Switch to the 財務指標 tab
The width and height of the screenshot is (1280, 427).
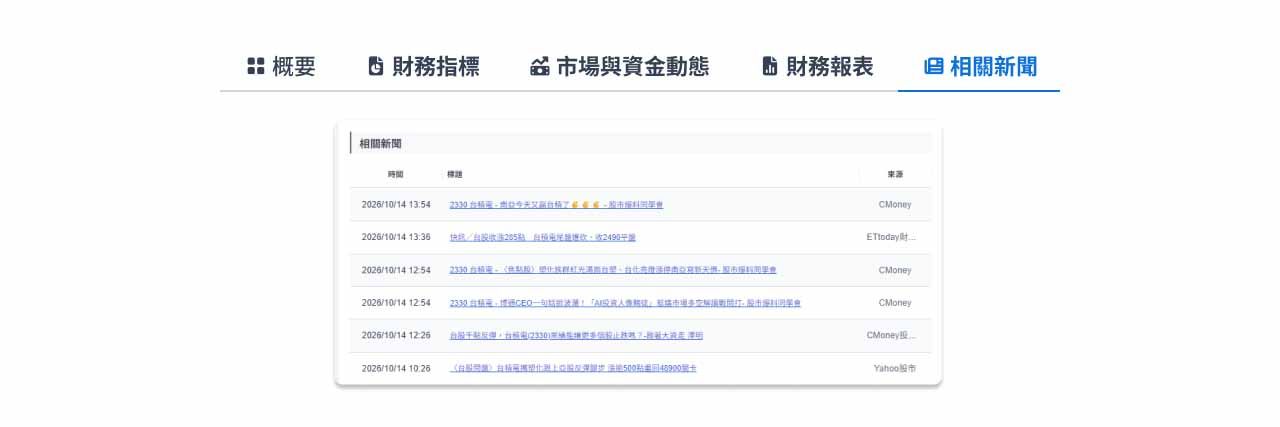point(423,67)
